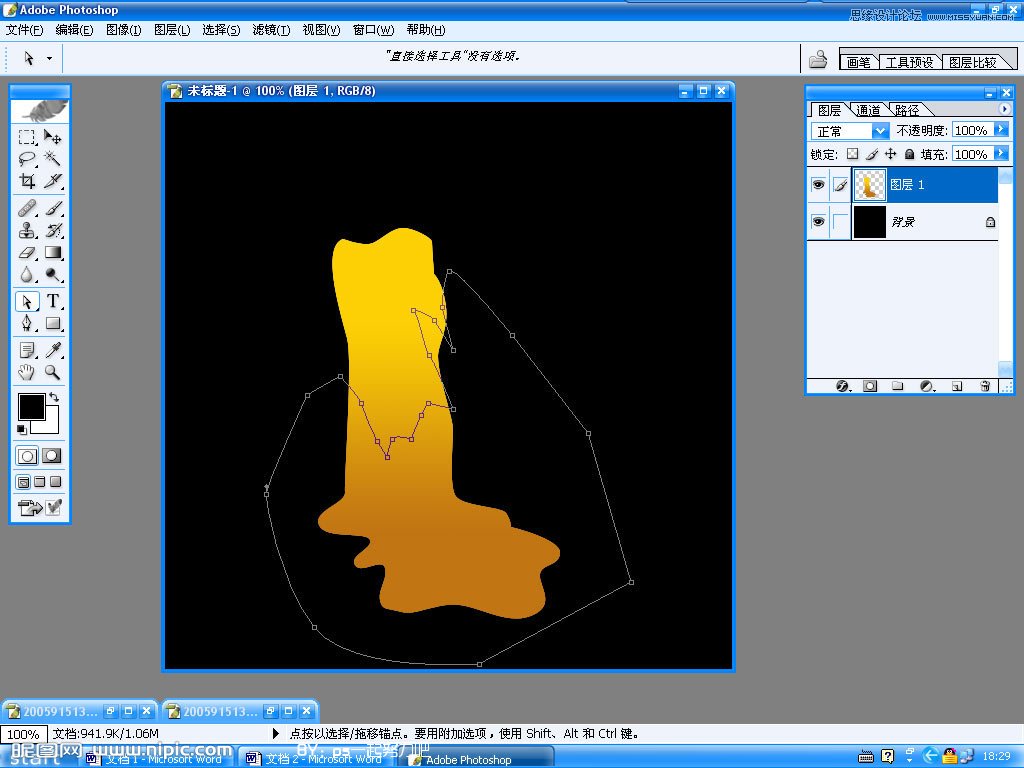Toggle visibility of the 背景 layer
This screenshot has width=1024, height=768.
(x=818, y=221)
